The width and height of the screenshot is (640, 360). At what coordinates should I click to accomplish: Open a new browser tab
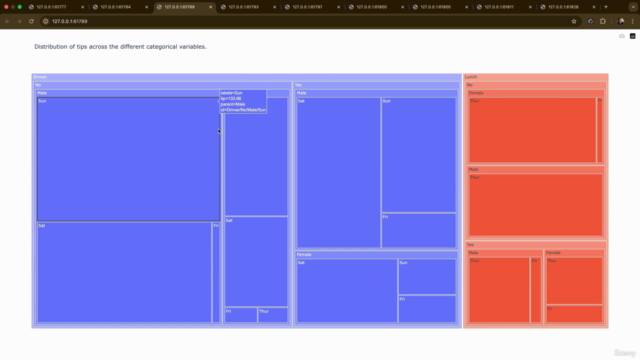(x=606, y=7)
